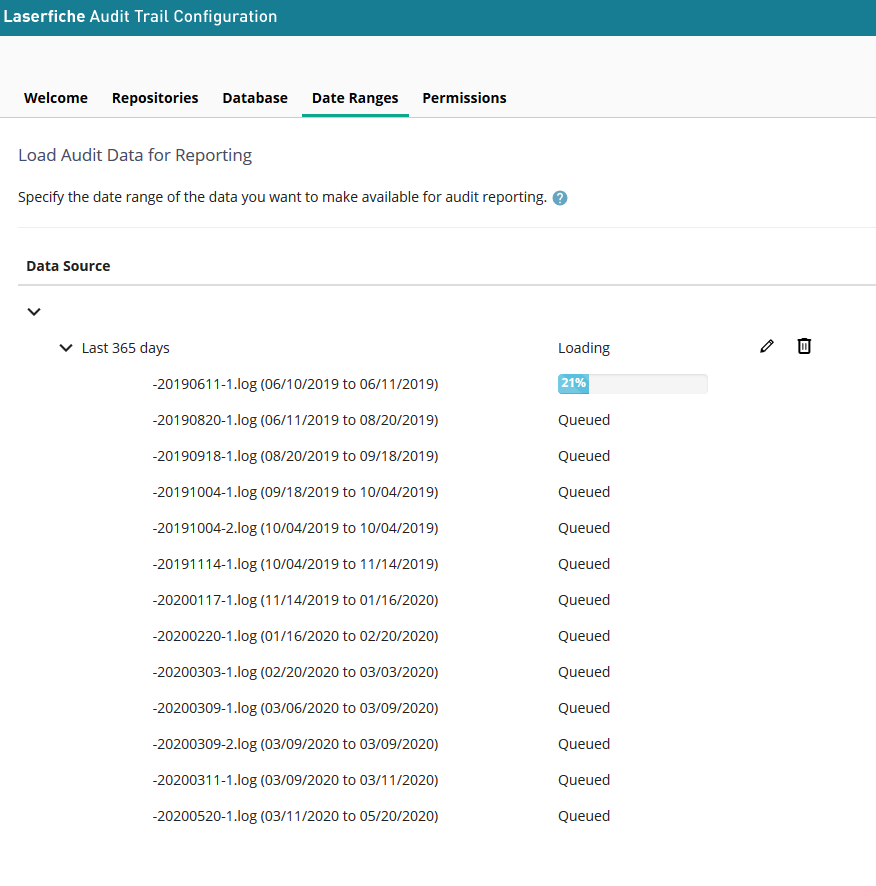Screen dimensions: 876x886
Task: Click Queued status for -20190918-1.log
Action: (584, 456)
